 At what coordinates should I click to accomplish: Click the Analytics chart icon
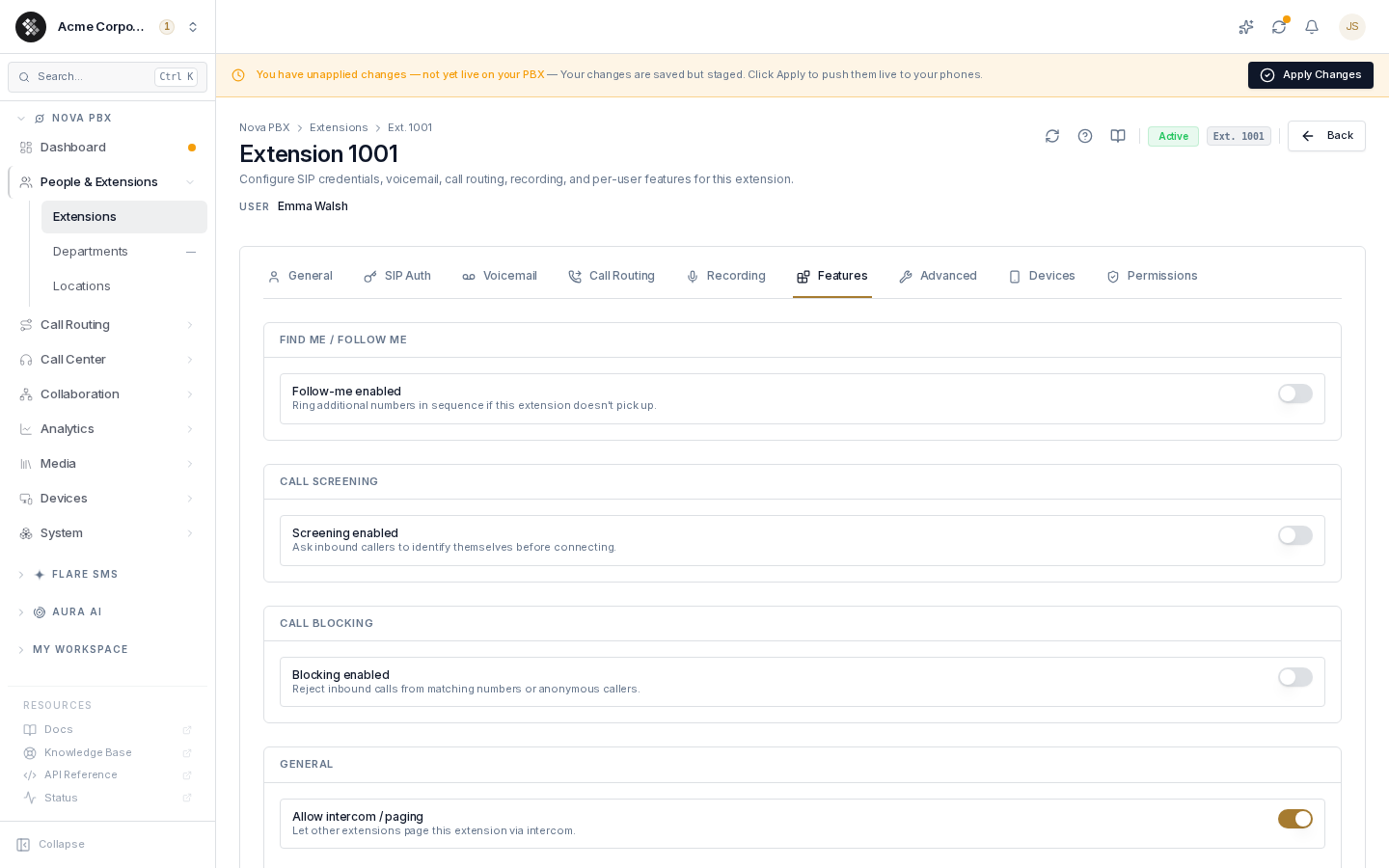pos(26,429)
